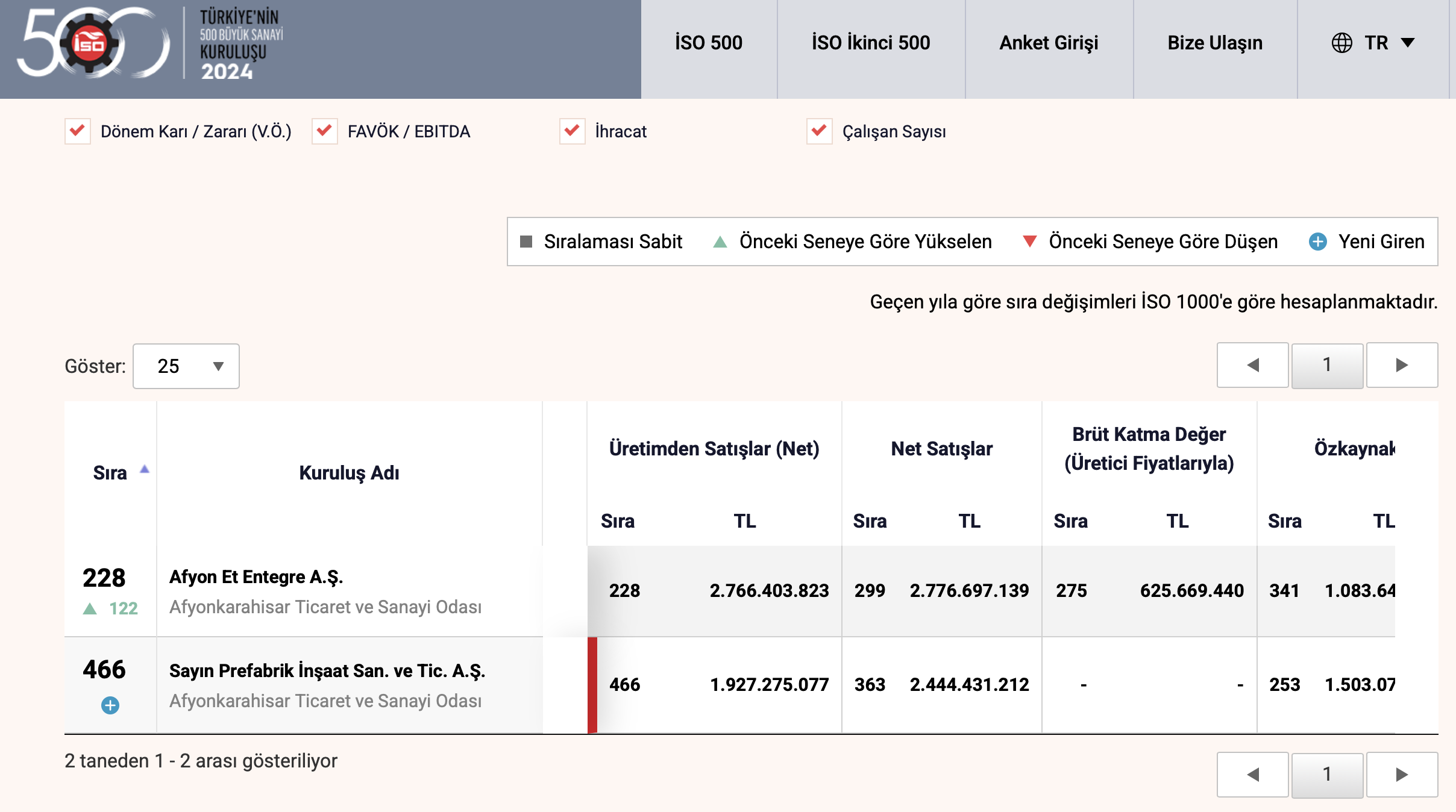The image size is (1456, 812).
Task: Click the red bar beside row 466
Action: (x=592, y=685)
